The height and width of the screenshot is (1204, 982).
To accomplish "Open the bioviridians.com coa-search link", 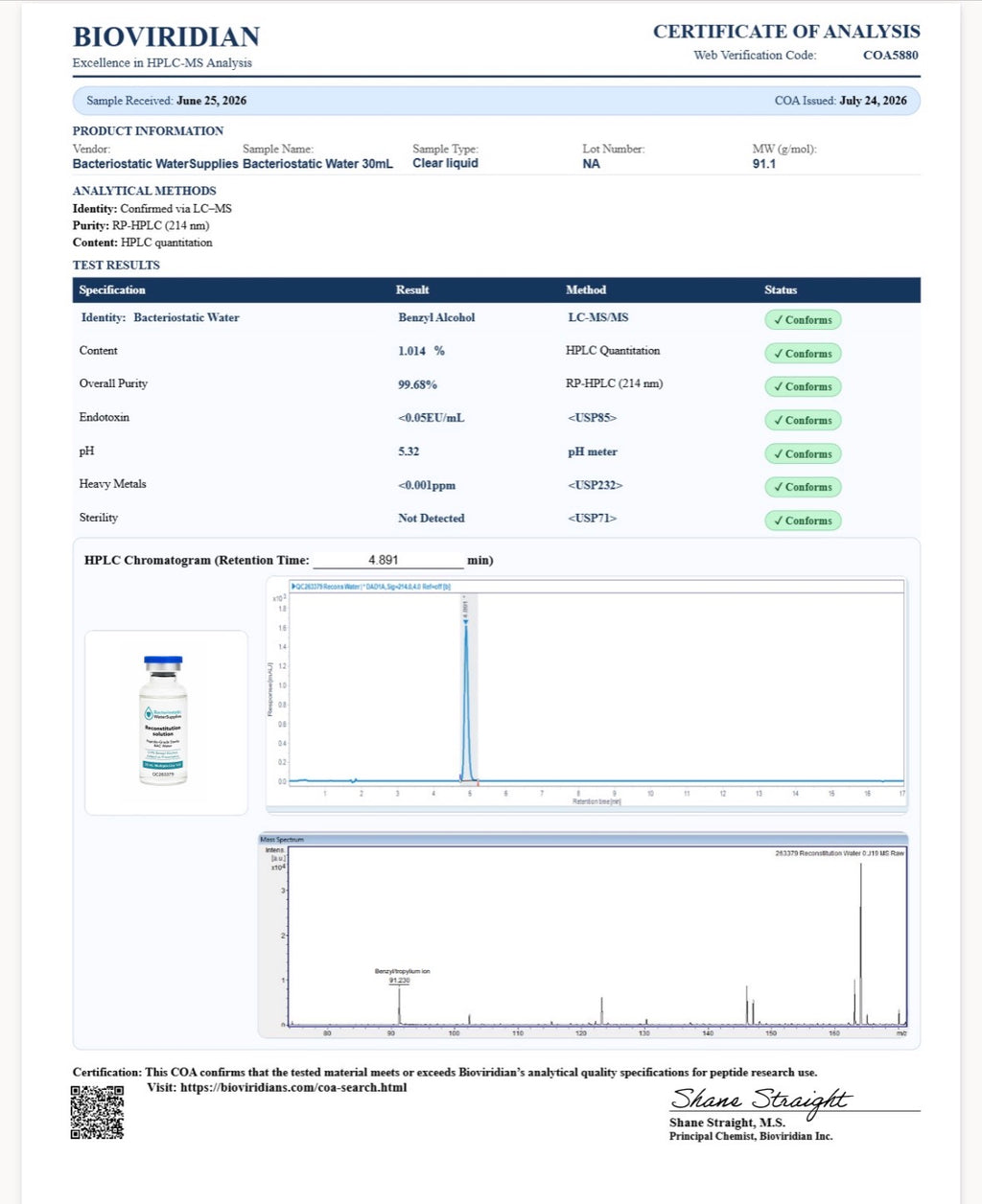I will click(293, 1088).
